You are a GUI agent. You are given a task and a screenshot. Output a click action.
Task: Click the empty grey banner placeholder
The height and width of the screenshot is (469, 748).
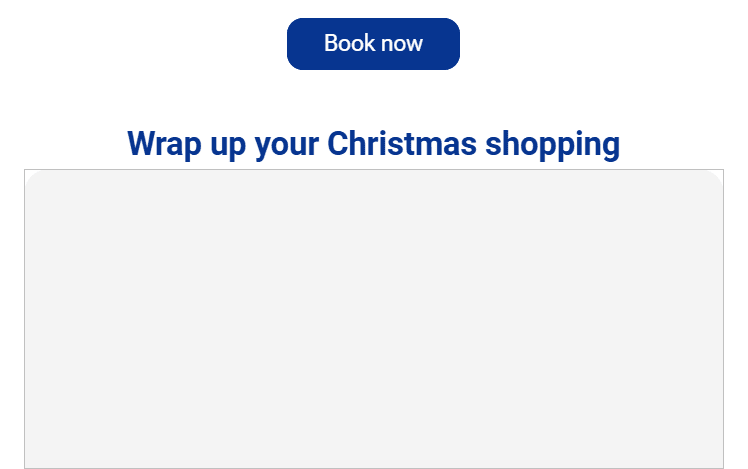(x=373, y=318)
